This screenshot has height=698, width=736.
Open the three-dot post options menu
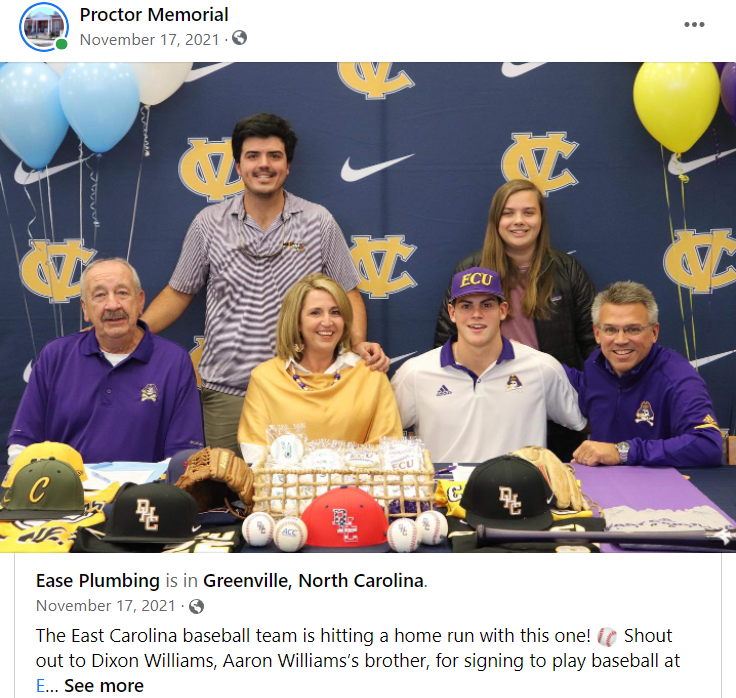(694, 24)
